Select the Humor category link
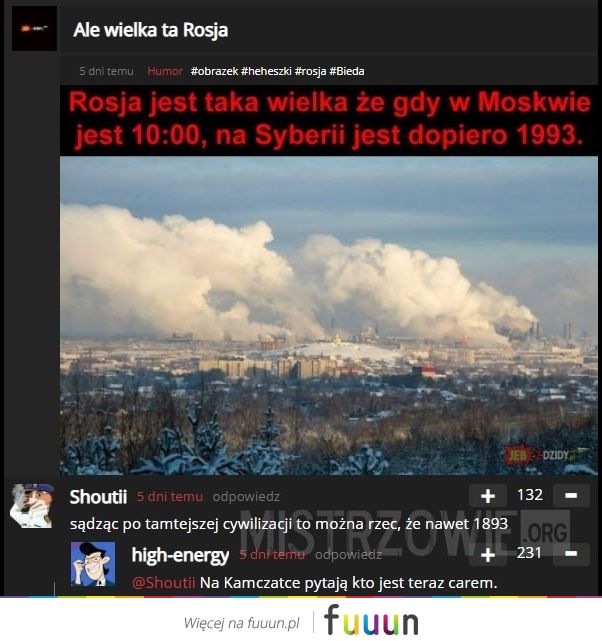The image size is (602, 641). 165,71
